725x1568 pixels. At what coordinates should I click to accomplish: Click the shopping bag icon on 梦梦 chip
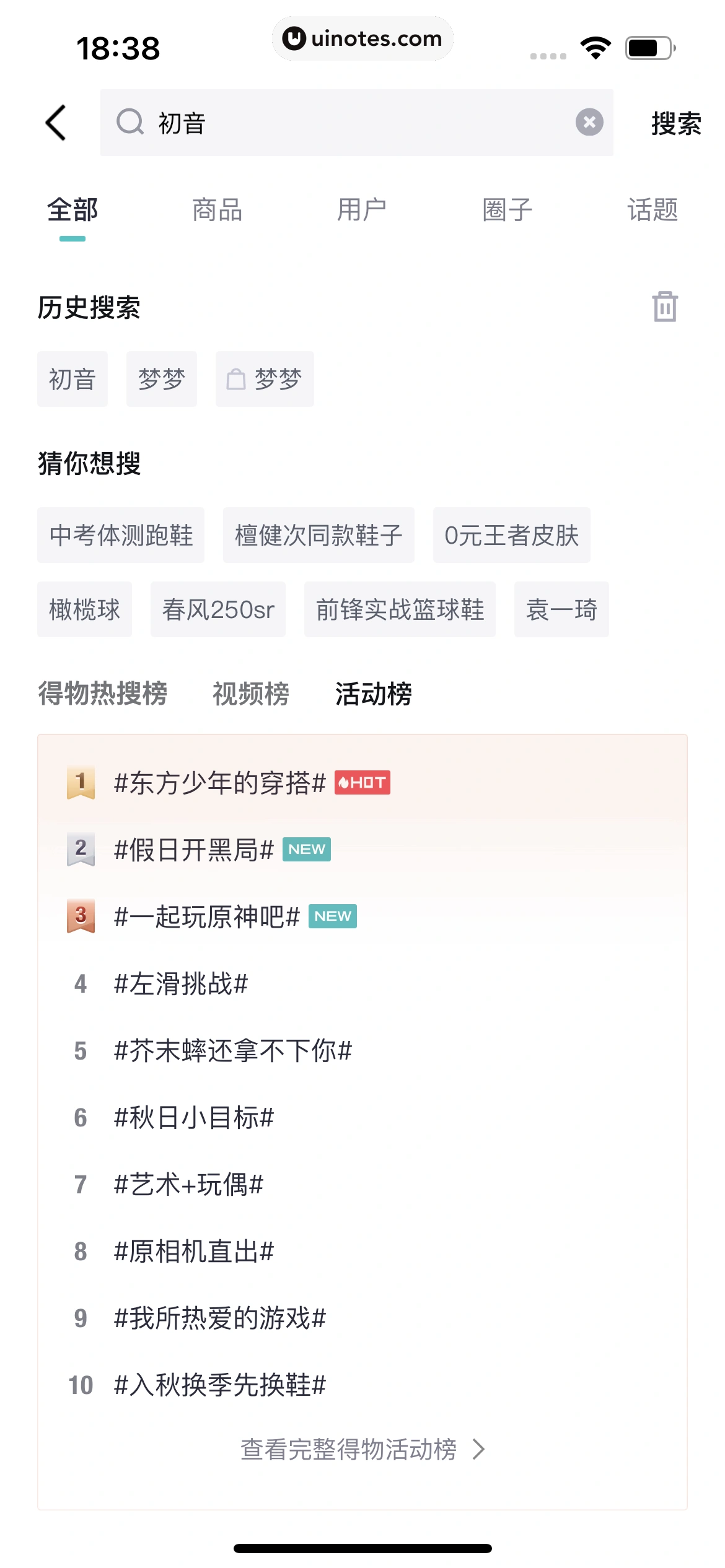tap(237, 378)
